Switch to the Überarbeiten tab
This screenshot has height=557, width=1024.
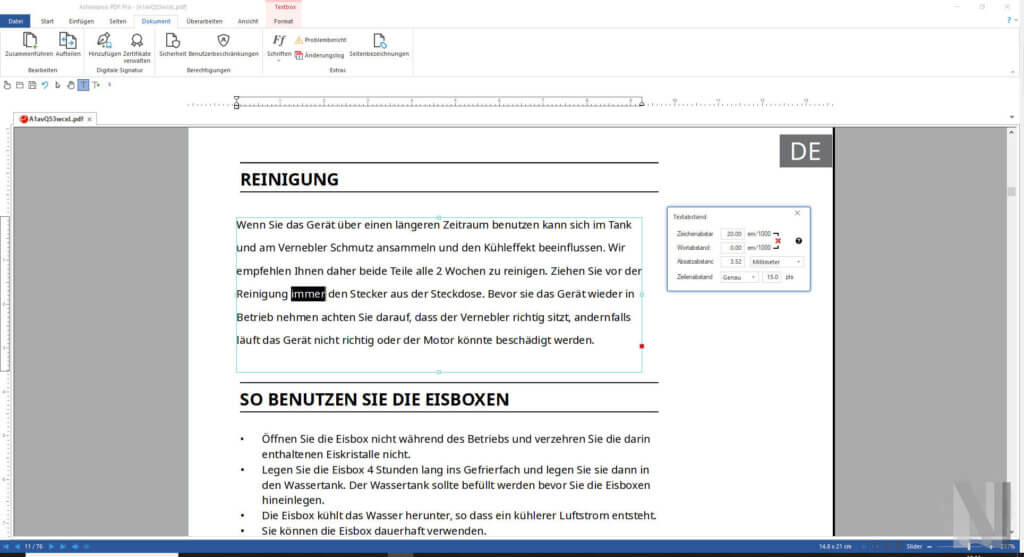tap(204, 21)
